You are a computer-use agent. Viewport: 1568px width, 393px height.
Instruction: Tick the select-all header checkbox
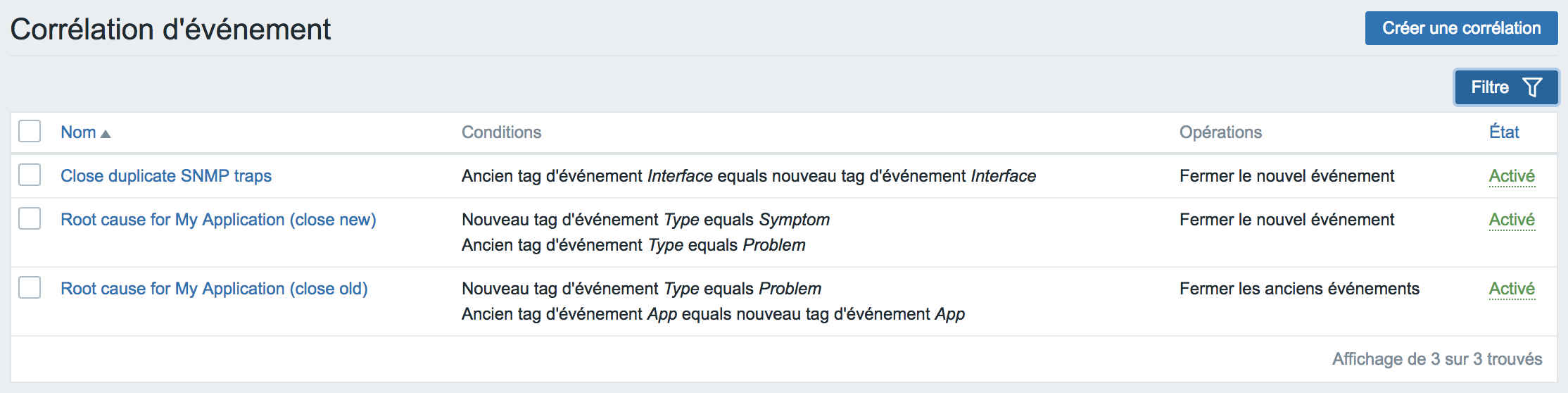tap(30, 131)
